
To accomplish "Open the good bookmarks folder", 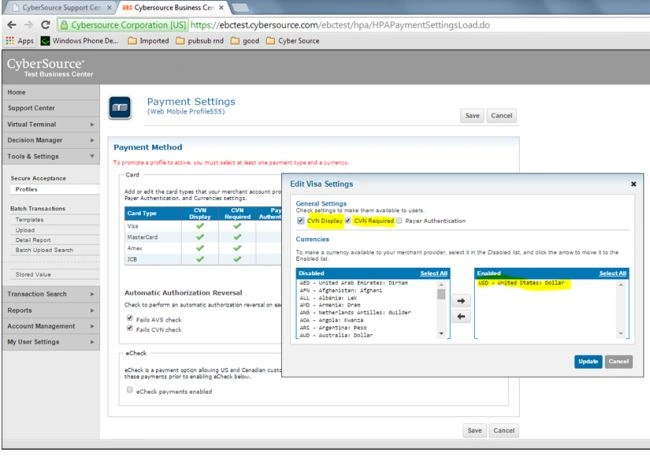I will [x=245, y=41].
